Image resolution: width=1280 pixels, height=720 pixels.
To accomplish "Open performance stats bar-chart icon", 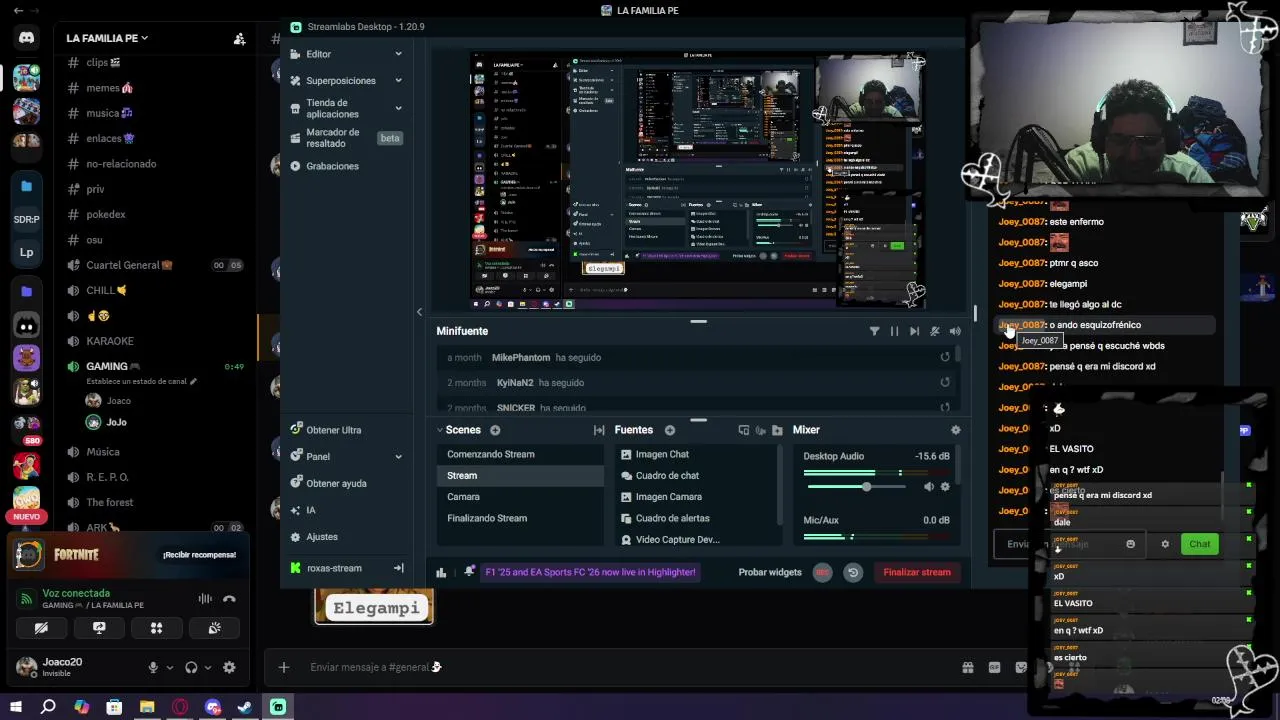I will pyautogui.click(x=441, y=572).
